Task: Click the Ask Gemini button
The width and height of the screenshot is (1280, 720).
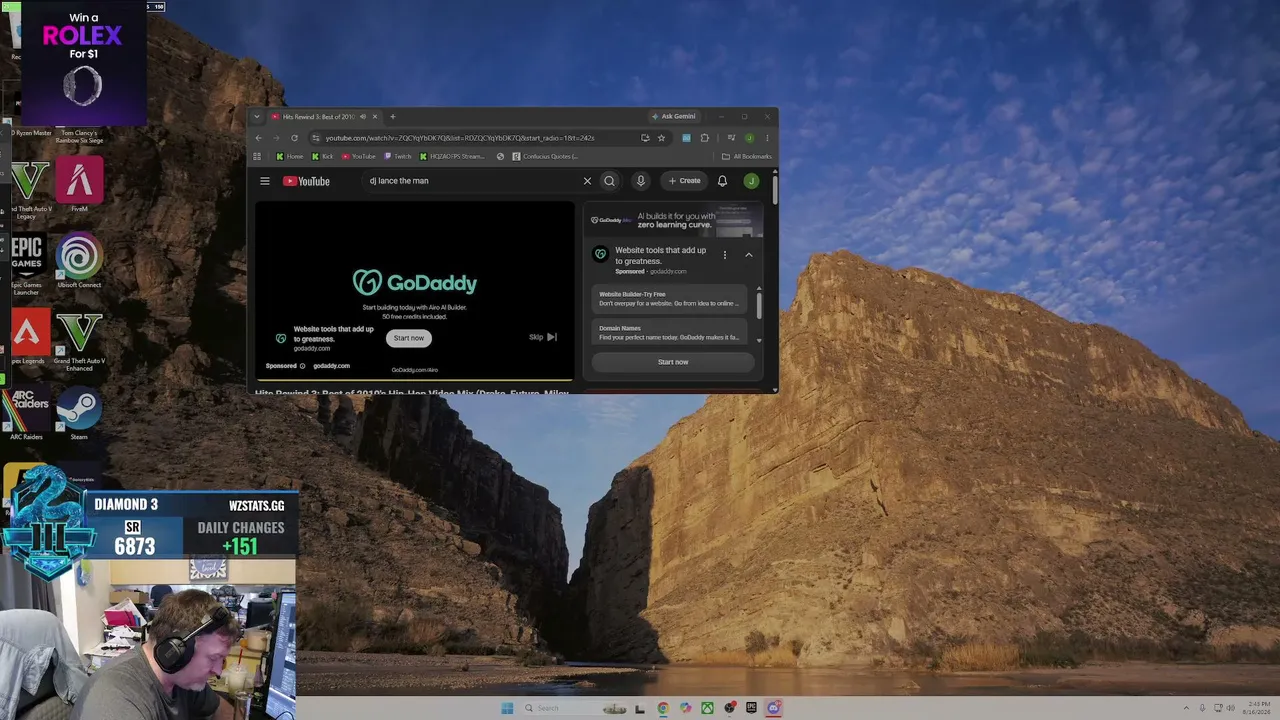Action: click(x=673, y=117)
